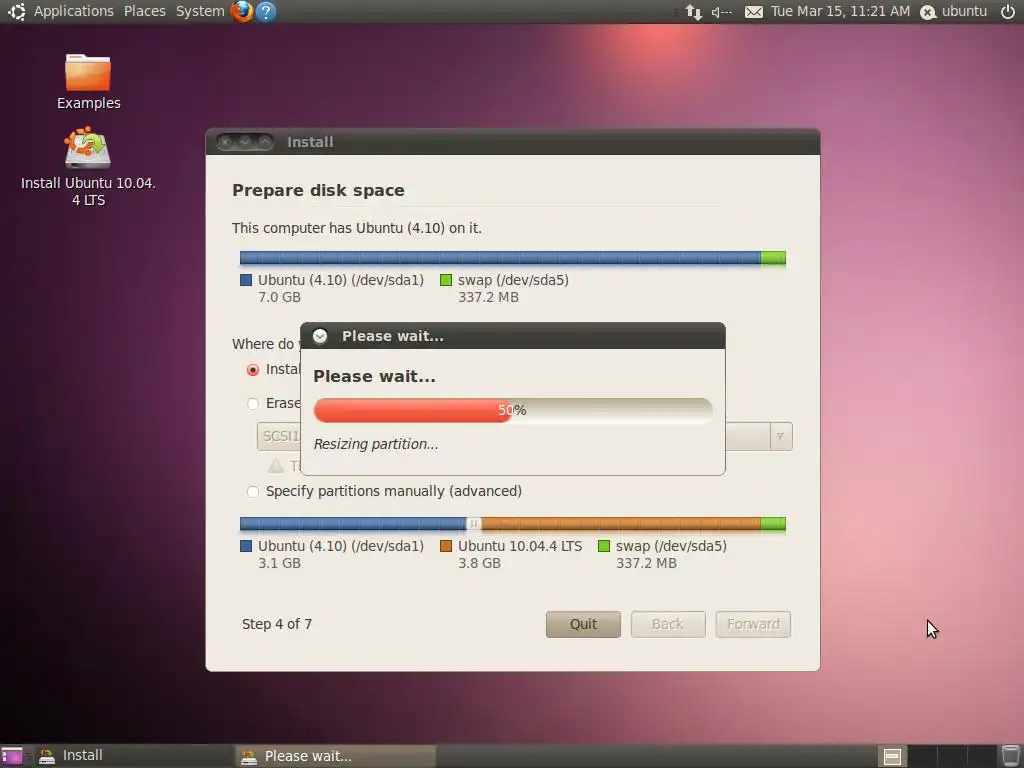The image size is (1024, 768).
Task: Open the Help icon in top panel
Action: coord(266,11)
